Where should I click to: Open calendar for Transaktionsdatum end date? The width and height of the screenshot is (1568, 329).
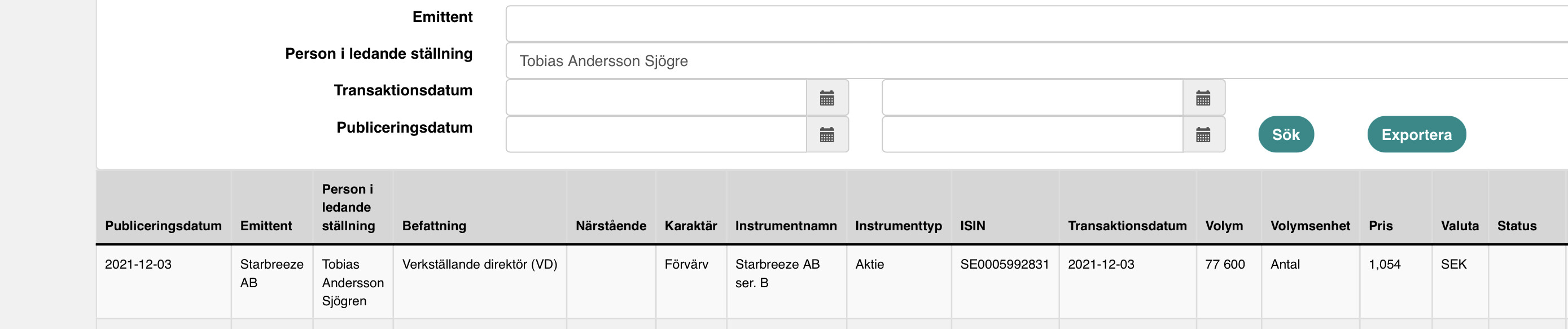1203,98
